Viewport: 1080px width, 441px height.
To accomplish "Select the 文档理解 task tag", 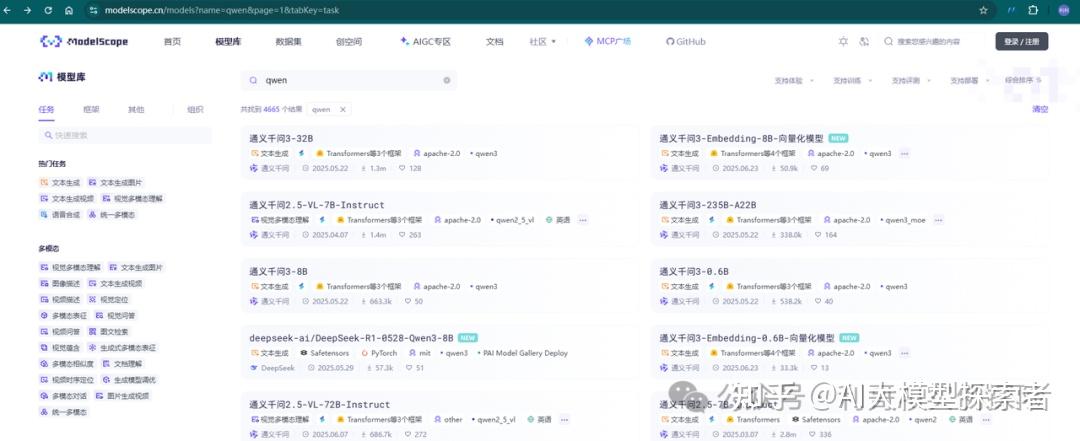I will (x=122, y=364).
